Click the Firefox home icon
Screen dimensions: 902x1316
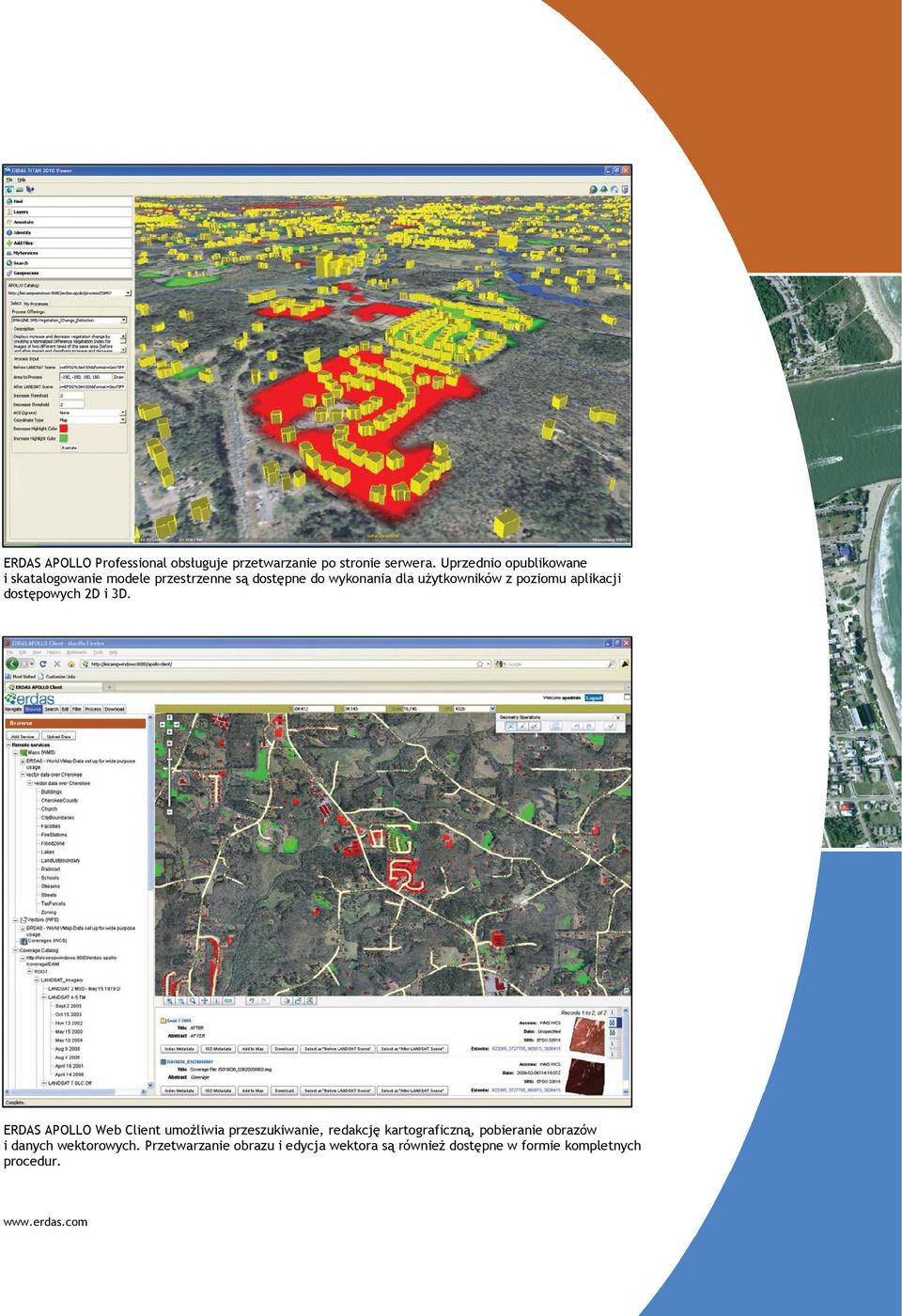click(x=70, y=664)
